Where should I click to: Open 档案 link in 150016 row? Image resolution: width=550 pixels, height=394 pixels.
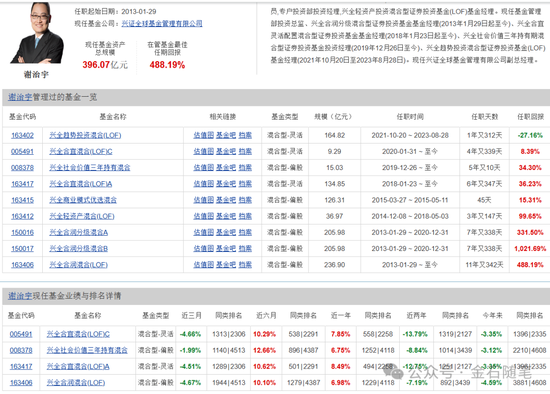point(245,233)
